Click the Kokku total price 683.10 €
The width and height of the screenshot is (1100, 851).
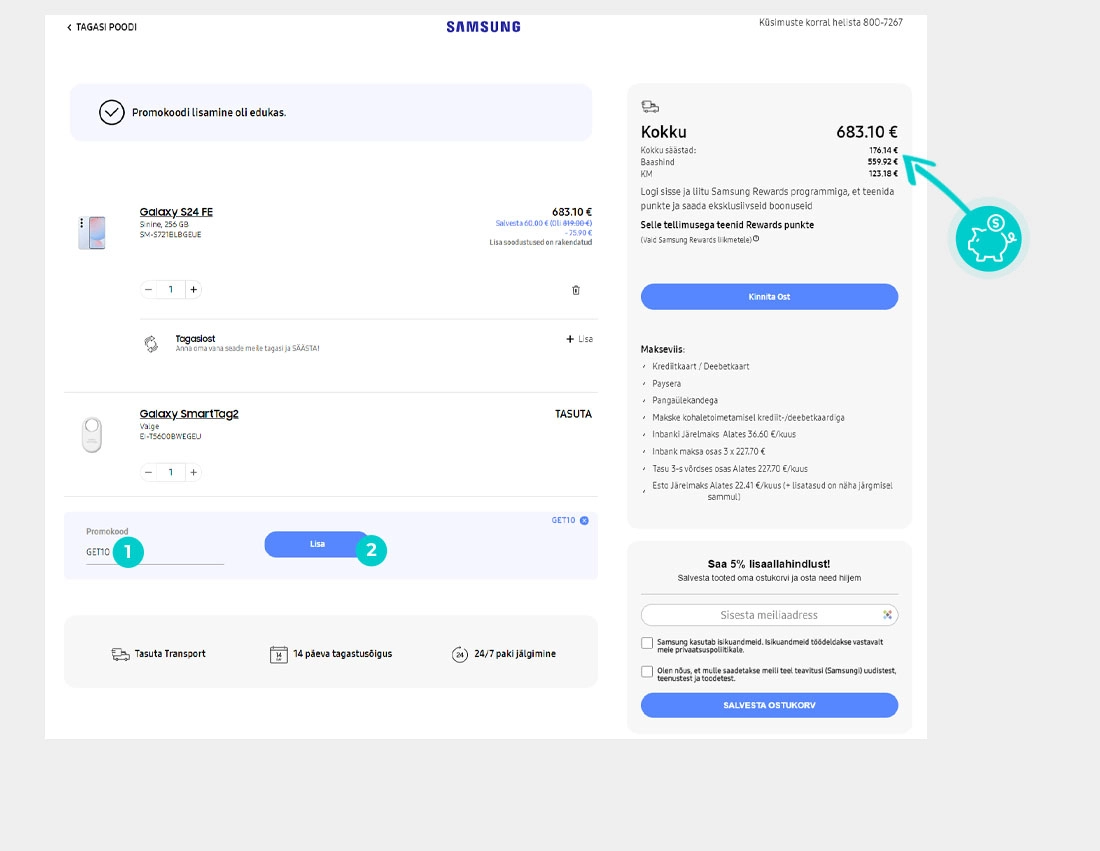866,132
